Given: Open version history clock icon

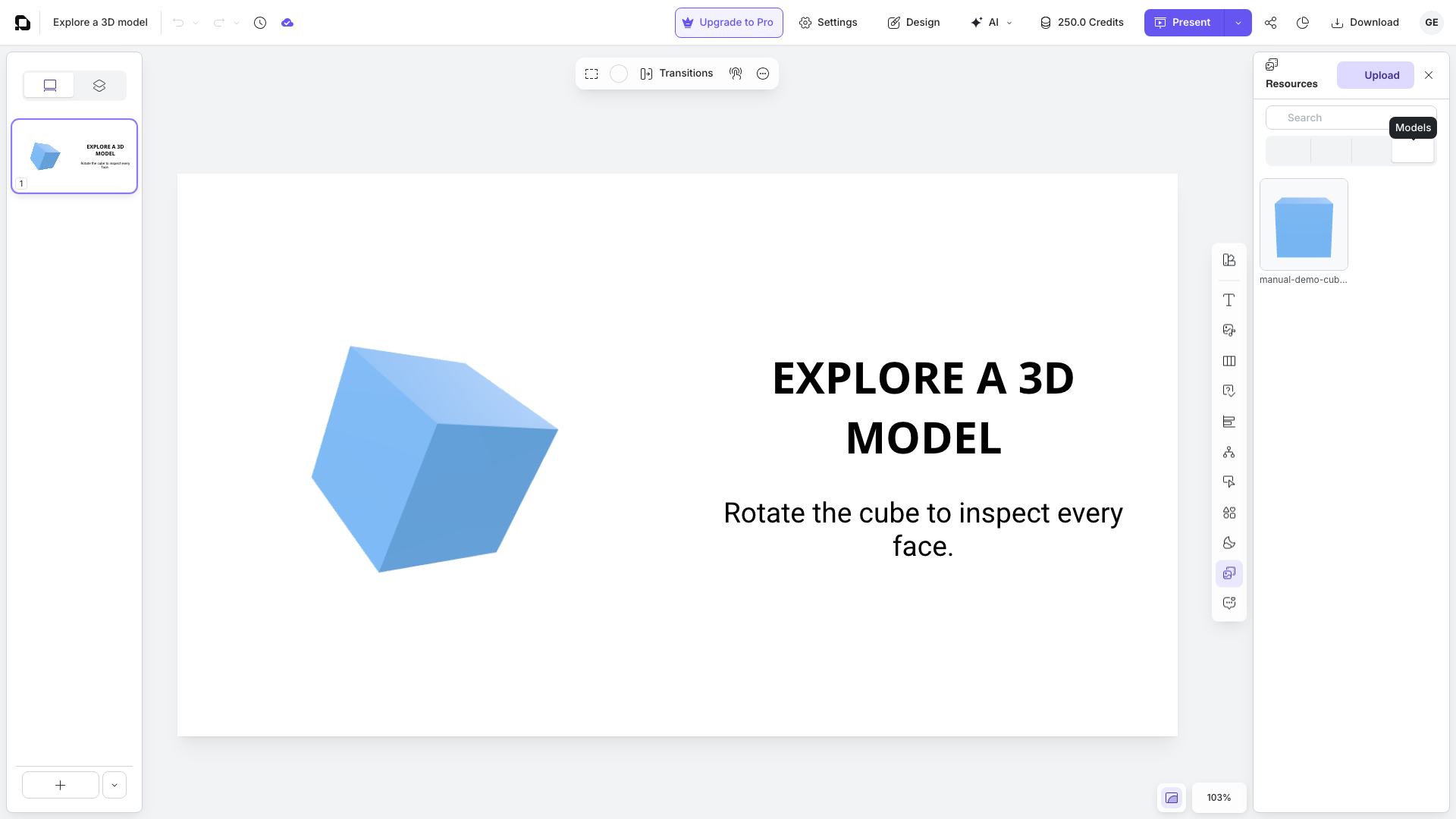Looking at the screenshot, I should coord(260,23).
